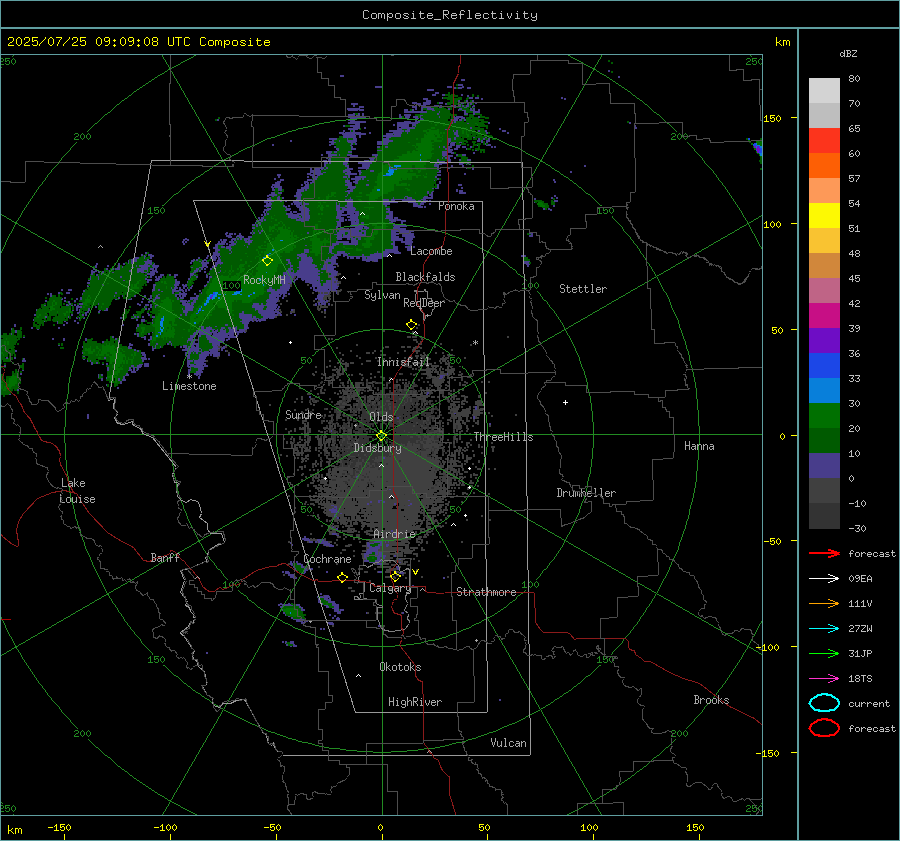Viewport: 900px width, 841px height.
Task: Click the Stettler label
Action: click(583, 289)
